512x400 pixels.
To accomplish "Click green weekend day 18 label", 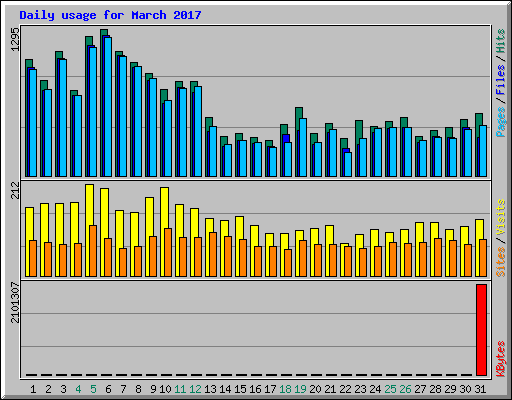I will point(285,389).
